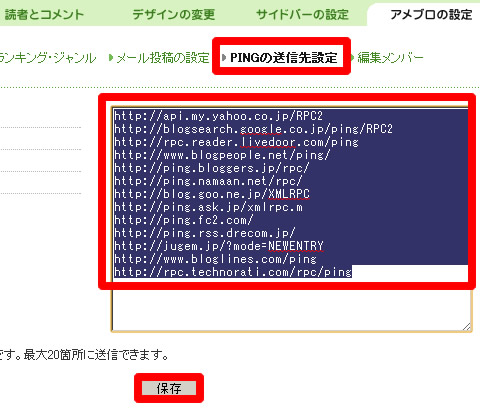The height and width of the screenshot is (408, 480).
Task: Click arrow icon before PINGの送信先設定
Action: click(224, 58)
